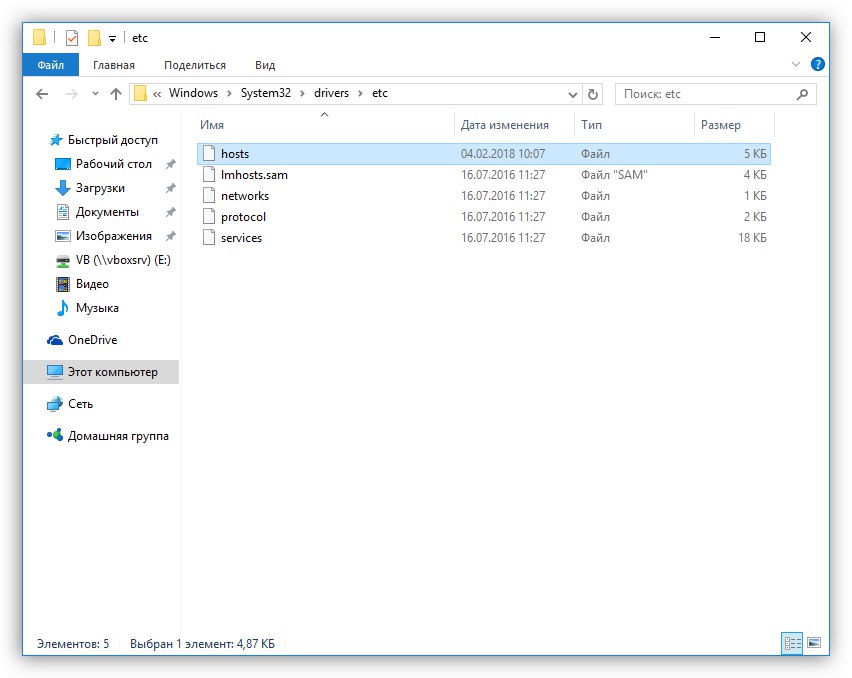The height and width of the screenshot is (678, 852).
Task: Open Быстрый доступ in navigation pane
Action: click(x=112, y=140)
